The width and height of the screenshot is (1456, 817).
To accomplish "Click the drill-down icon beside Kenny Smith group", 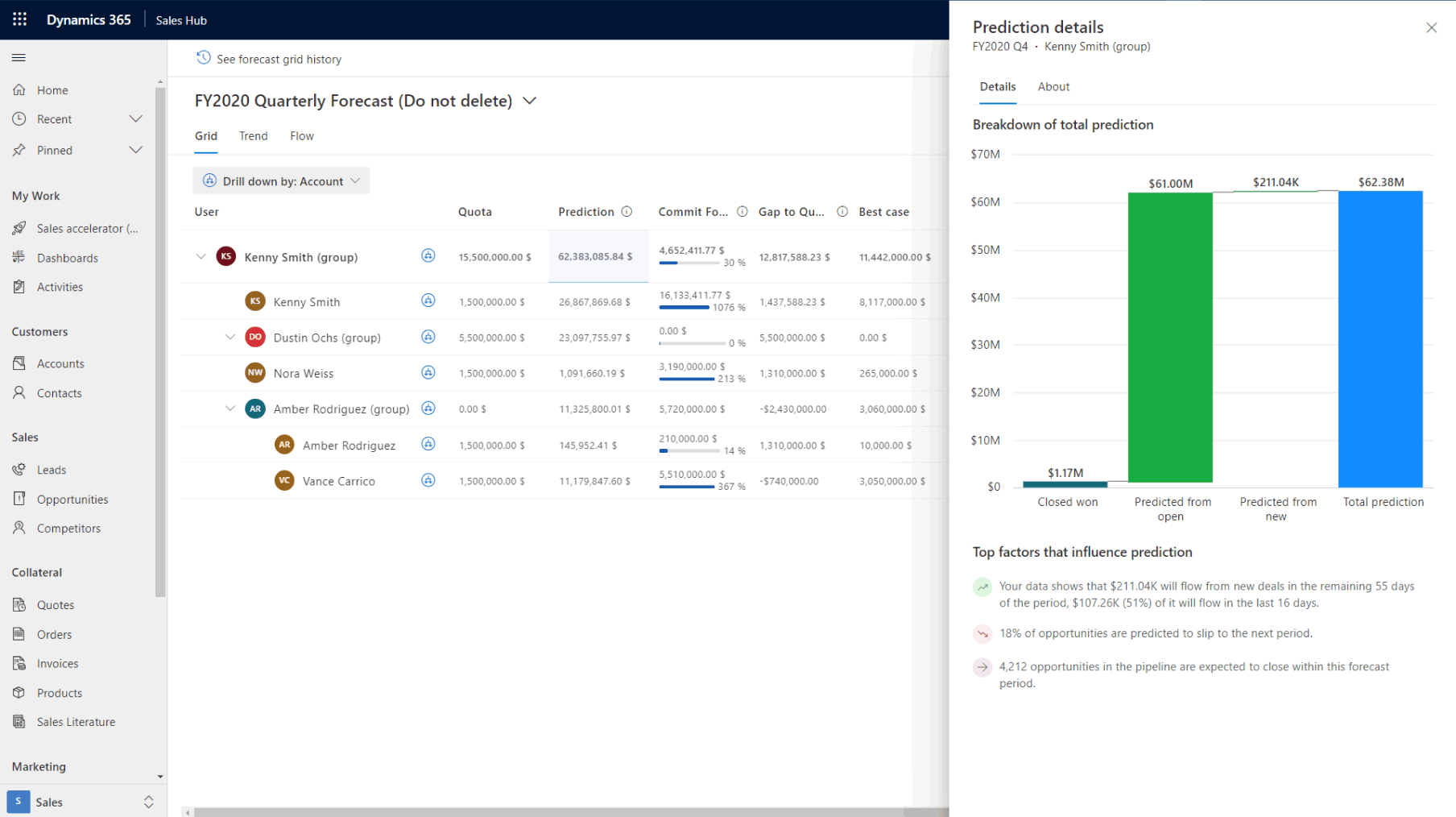I will [x=428, y=256].
